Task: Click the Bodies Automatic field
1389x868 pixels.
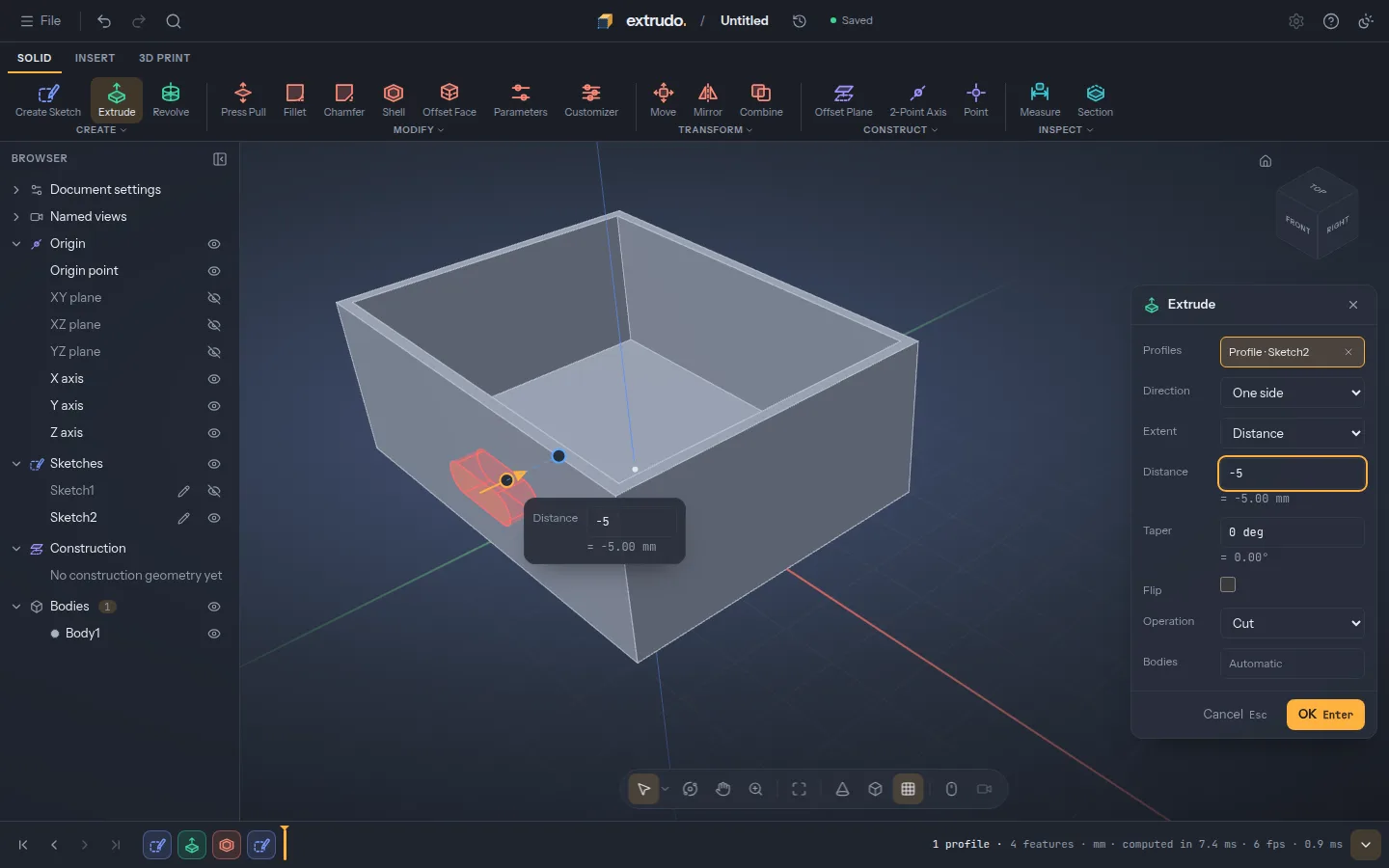Action: point(1293,664)
